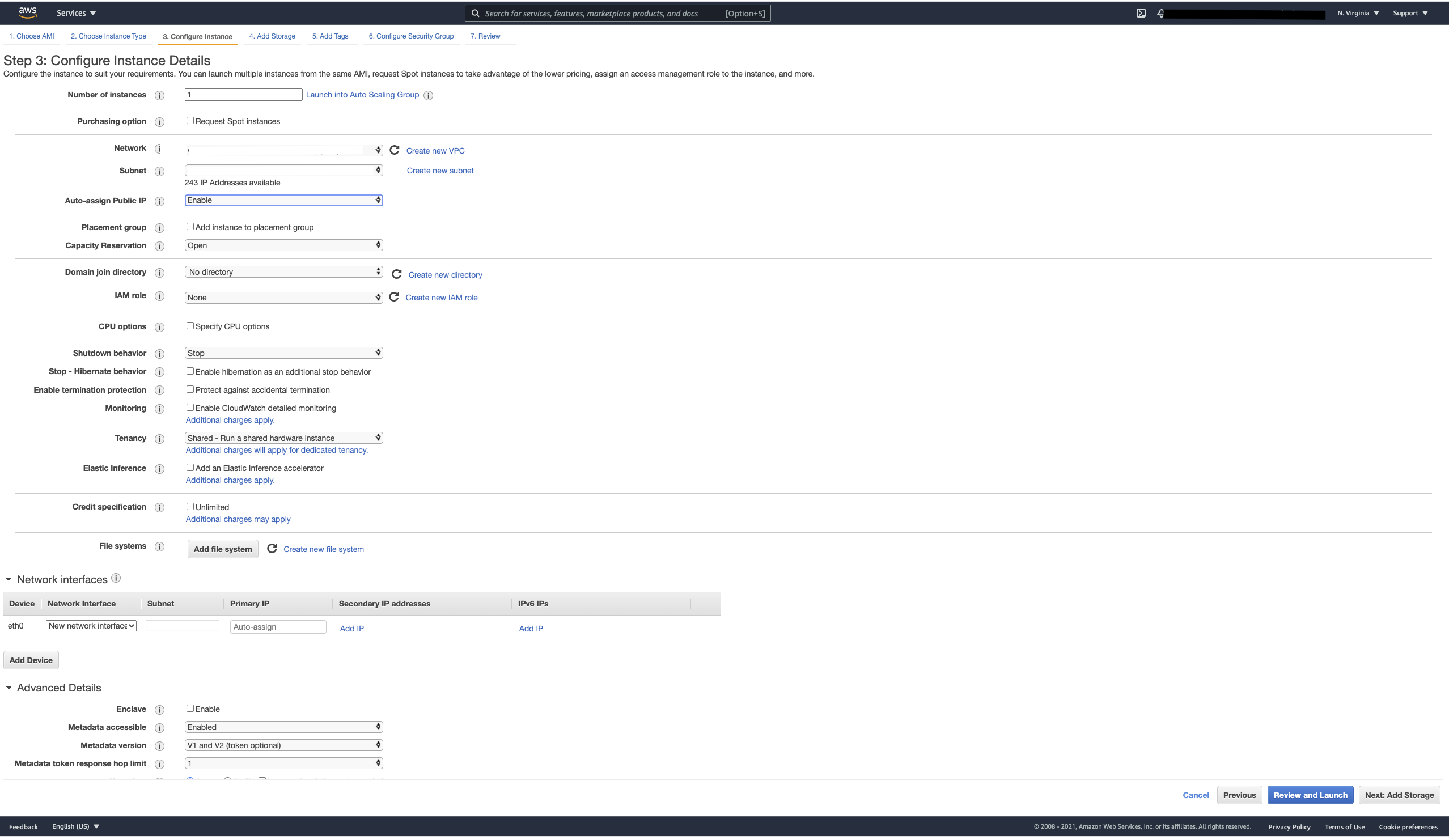The height and width of the screenshot is (840, 1449).
Task: Click refresh icon beside Add file system
Action: (x=272, y=549)
